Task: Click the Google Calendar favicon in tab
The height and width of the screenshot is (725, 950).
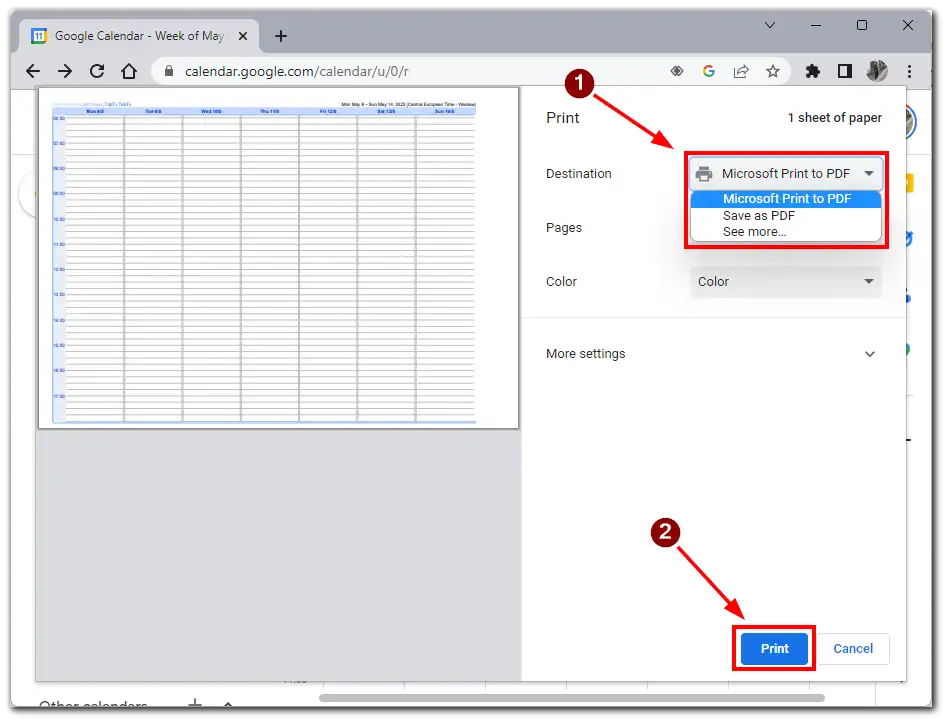Action: pyautogui.click(x=39, y=36)
